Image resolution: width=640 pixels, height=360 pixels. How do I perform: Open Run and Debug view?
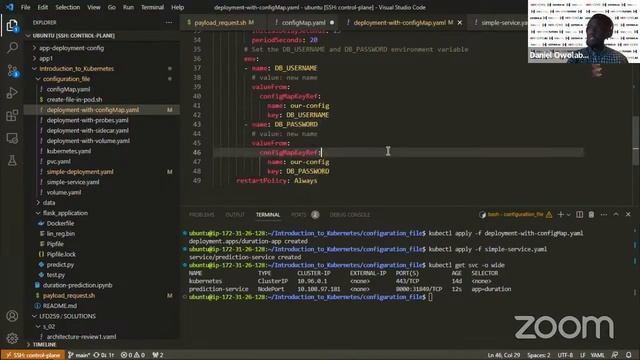pos(12,93)
